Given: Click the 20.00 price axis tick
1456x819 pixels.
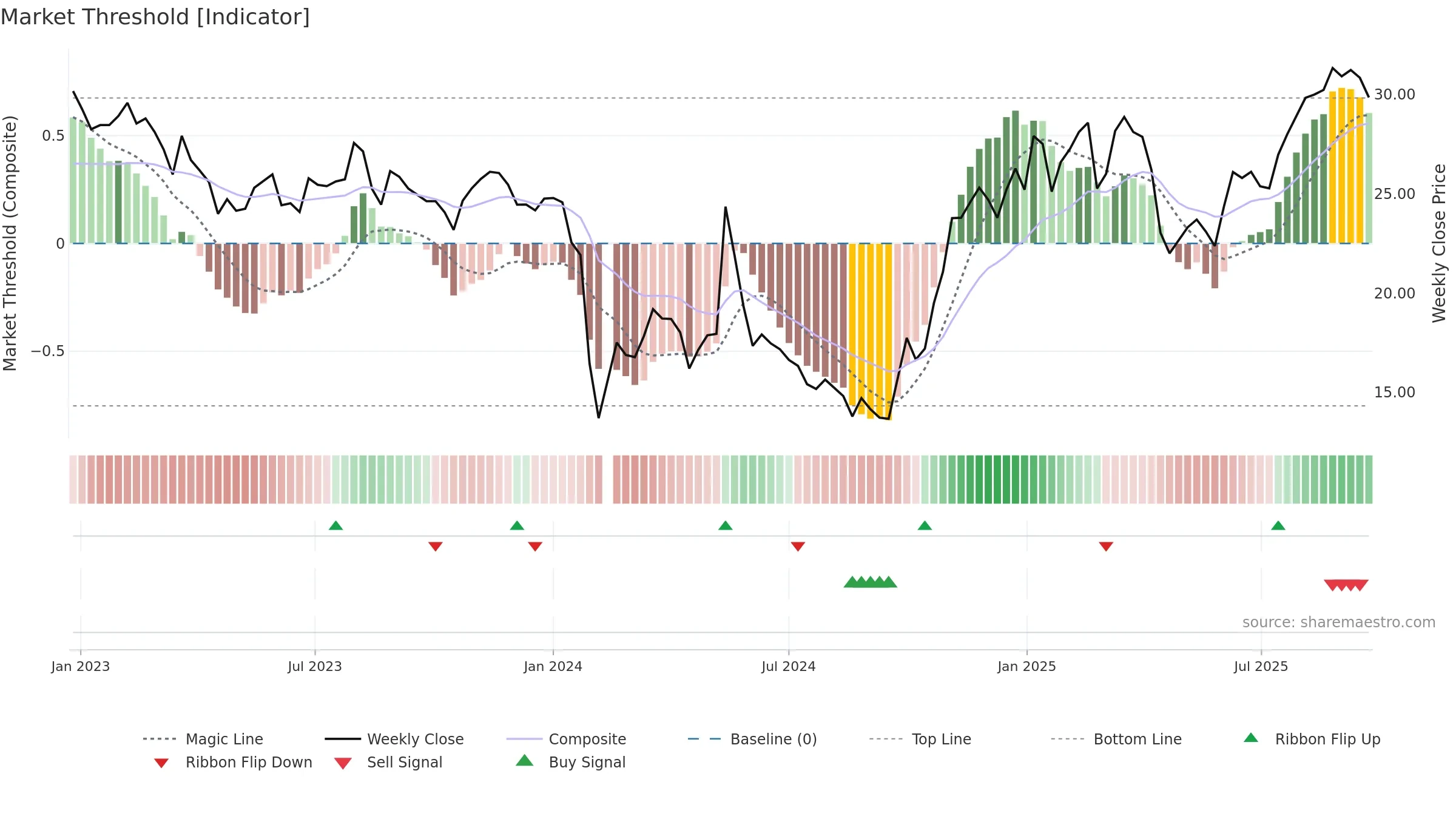Looking at the screenshot, I should coord(1395,294).
